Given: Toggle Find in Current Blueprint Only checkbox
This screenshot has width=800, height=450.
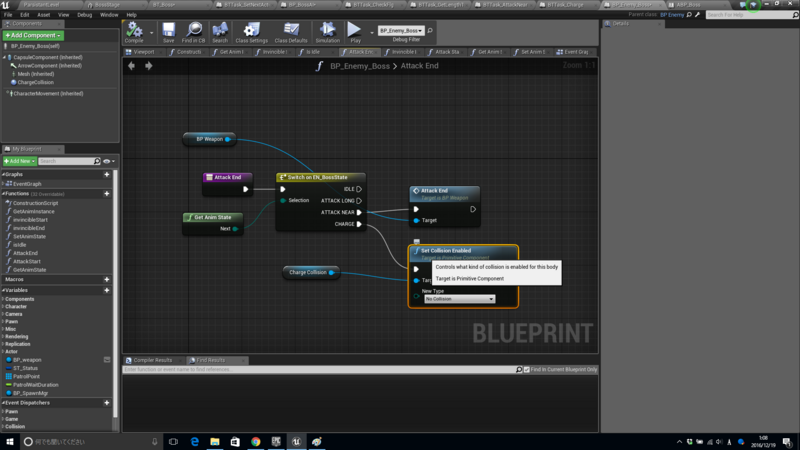Looking at the screenshot, I should pos(527,369).
